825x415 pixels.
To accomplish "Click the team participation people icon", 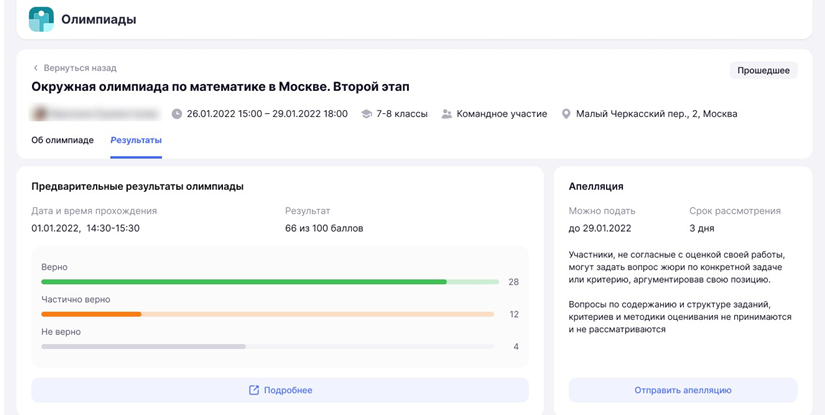I will [x=447, y=114].
